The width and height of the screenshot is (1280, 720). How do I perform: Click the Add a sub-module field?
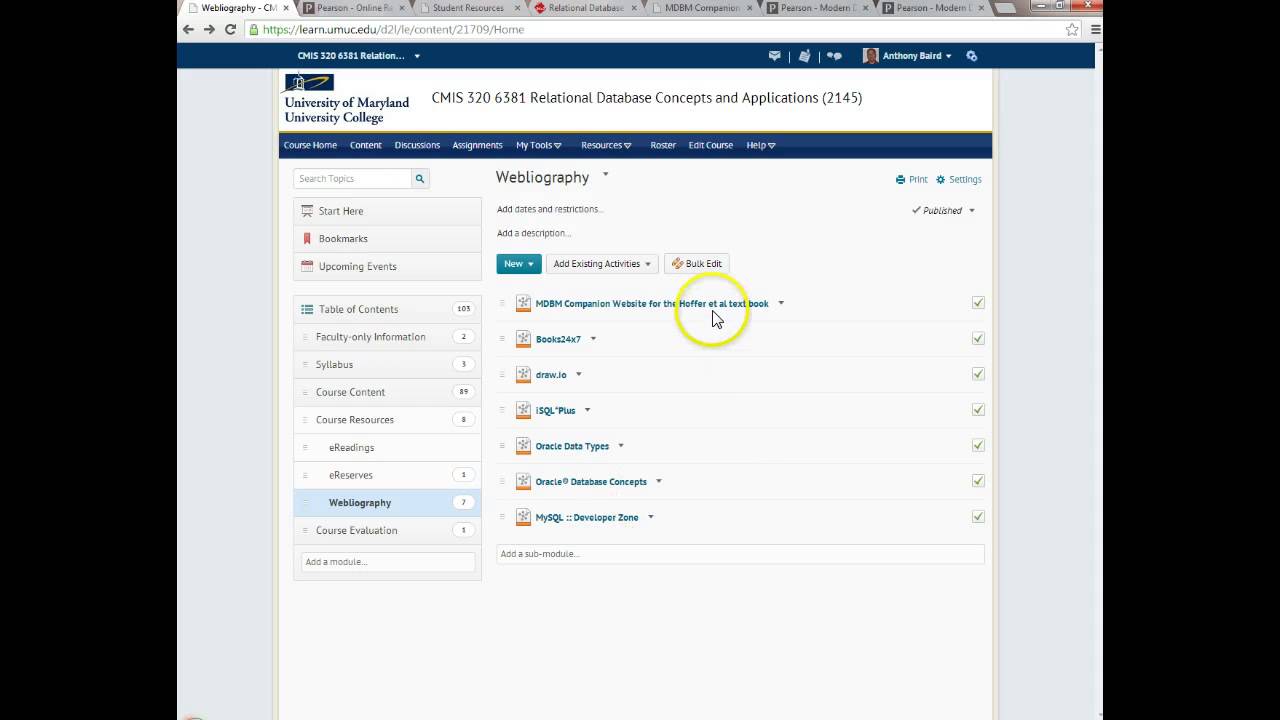coord(740,554)
